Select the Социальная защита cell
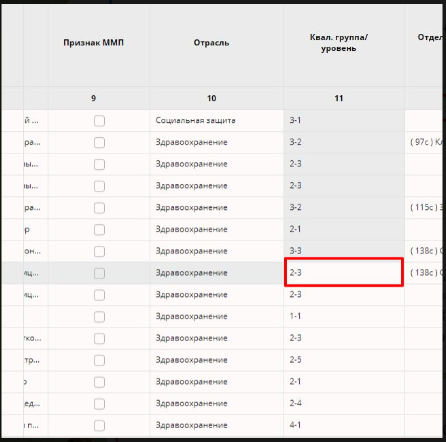446x442 pixels. pyautogui.click(x=216, y=121)
